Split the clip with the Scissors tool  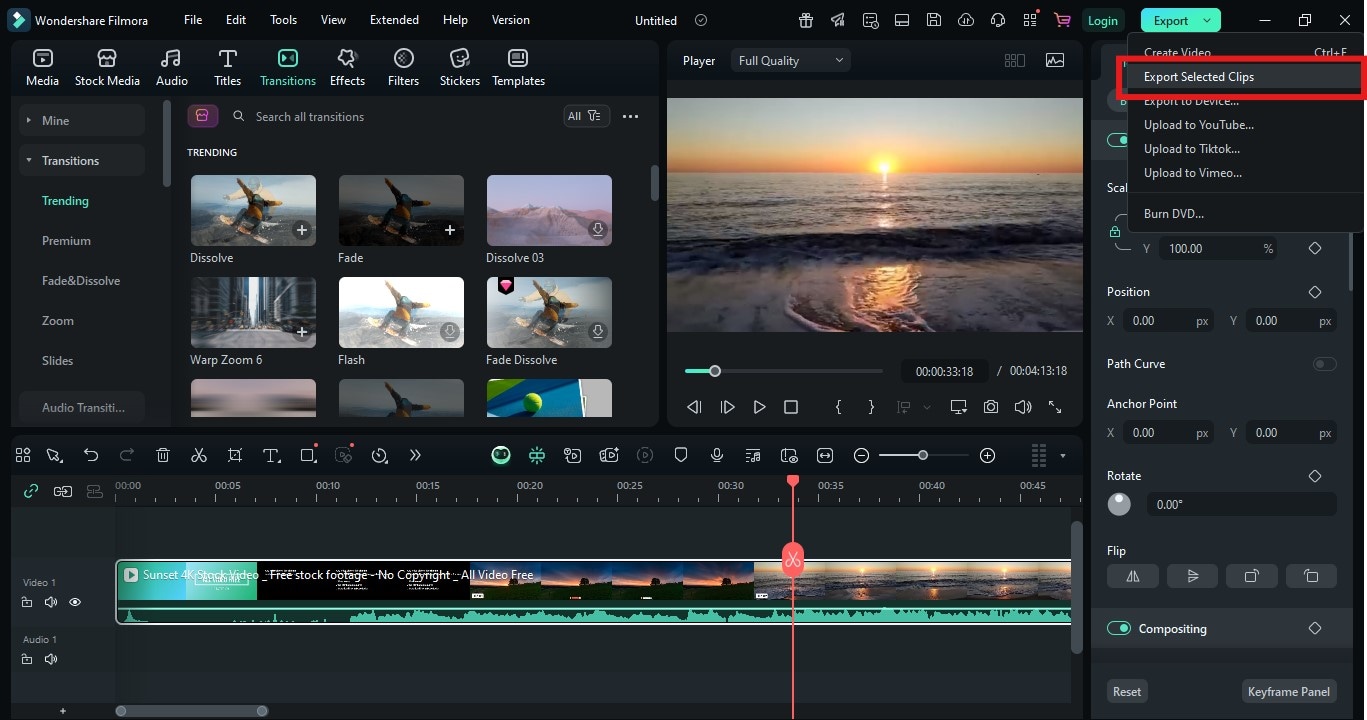click(x=198, y=455)
